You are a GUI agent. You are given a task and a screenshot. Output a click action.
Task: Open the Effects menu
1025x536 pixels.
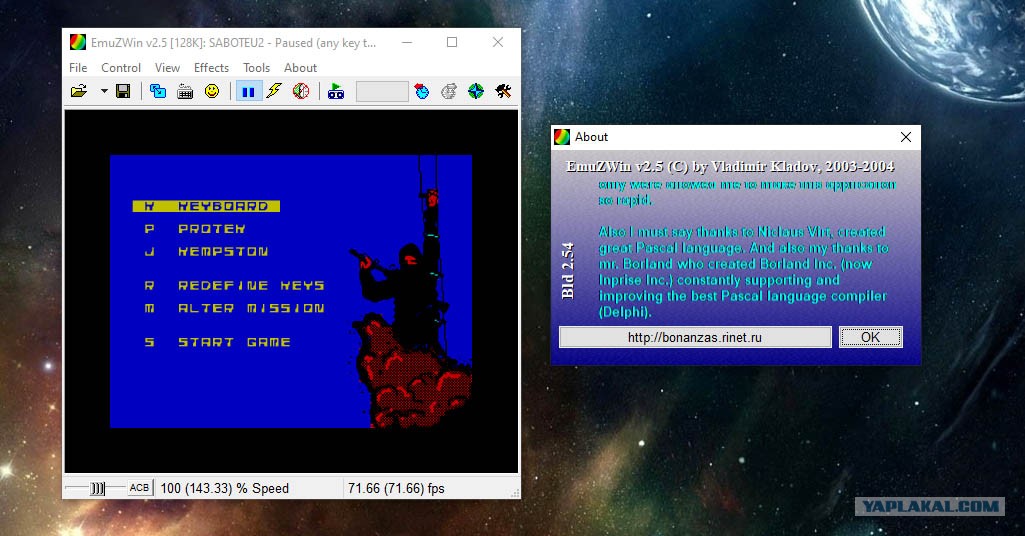point(211,68)
